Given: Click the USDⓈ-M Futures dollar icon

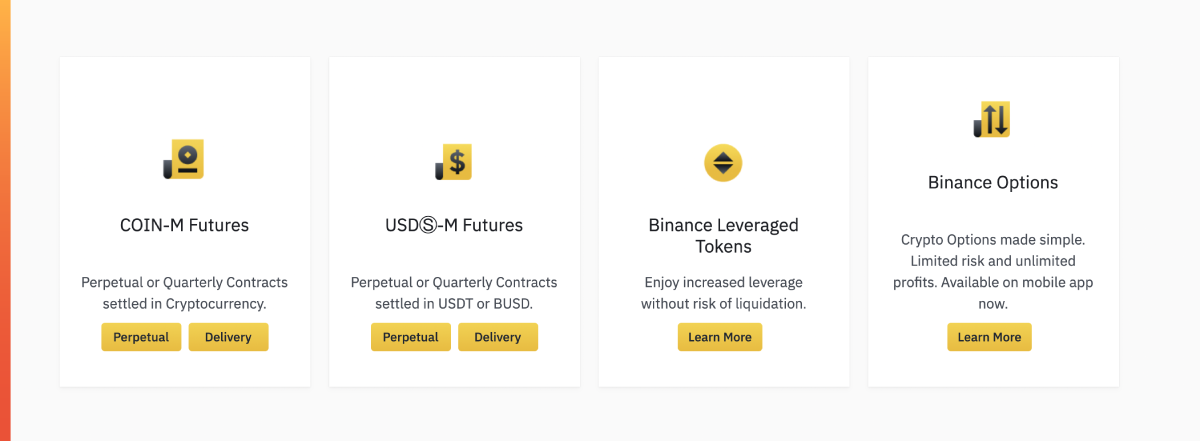Looking at the screenshot, I should pyautogui.click(x=454, y=162).
